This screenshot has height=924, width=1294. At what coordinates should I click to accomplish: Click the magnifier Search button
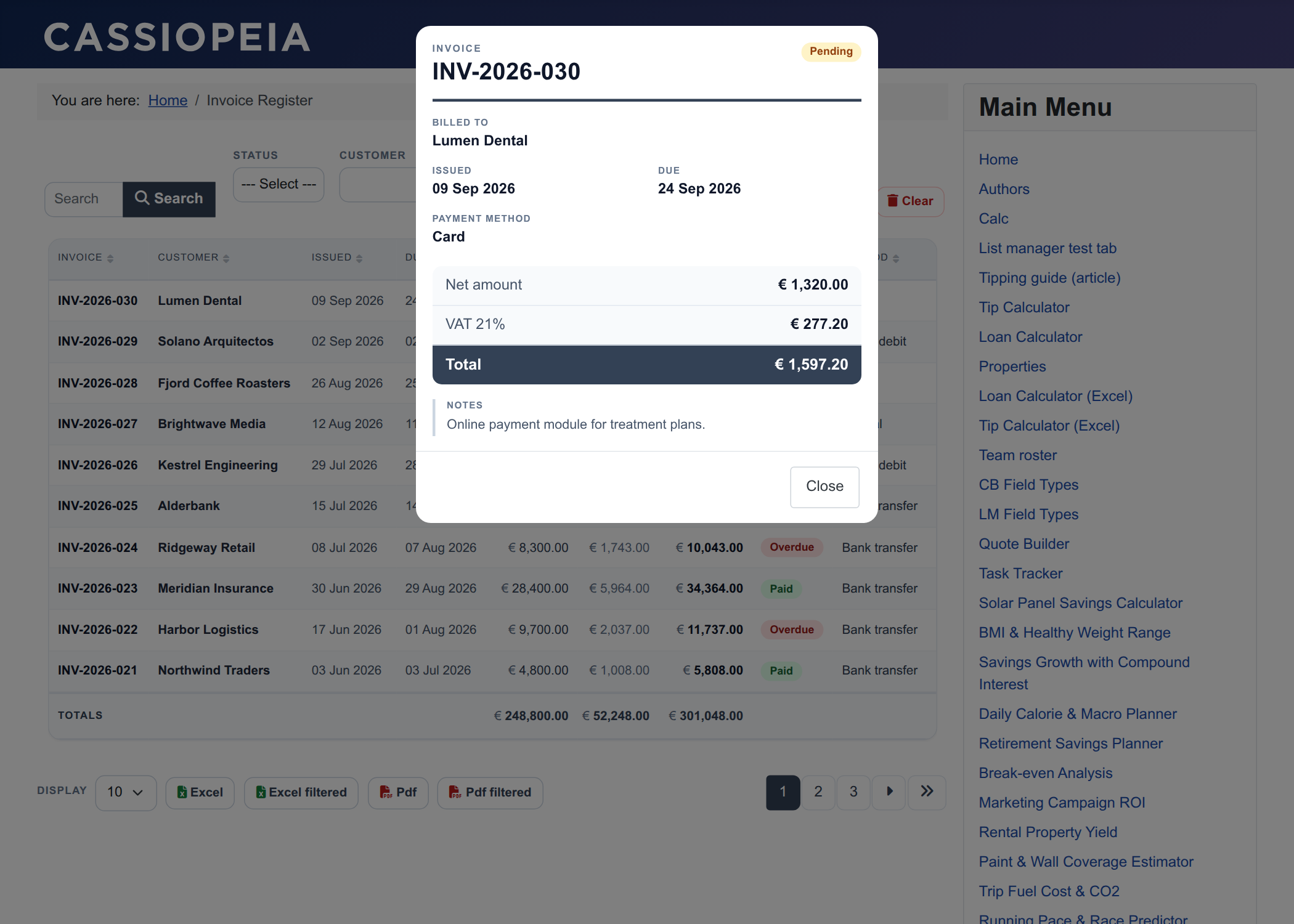[169, 199]
